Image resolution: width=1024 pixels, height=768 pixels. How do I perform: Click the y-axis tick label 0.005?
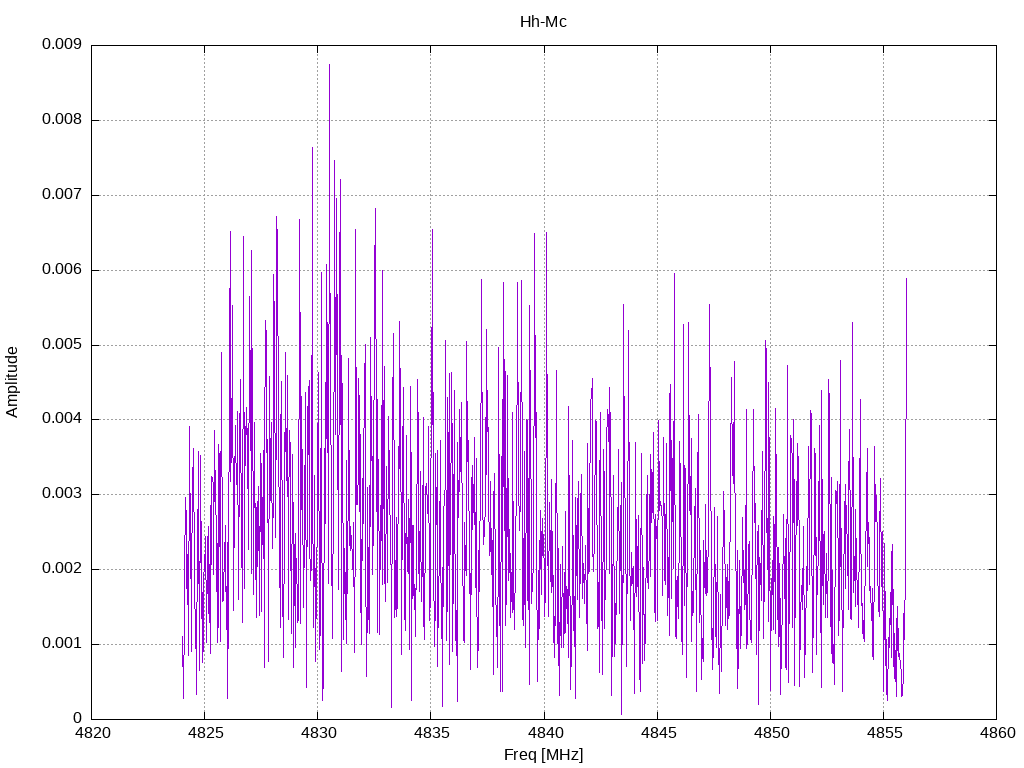62,344
